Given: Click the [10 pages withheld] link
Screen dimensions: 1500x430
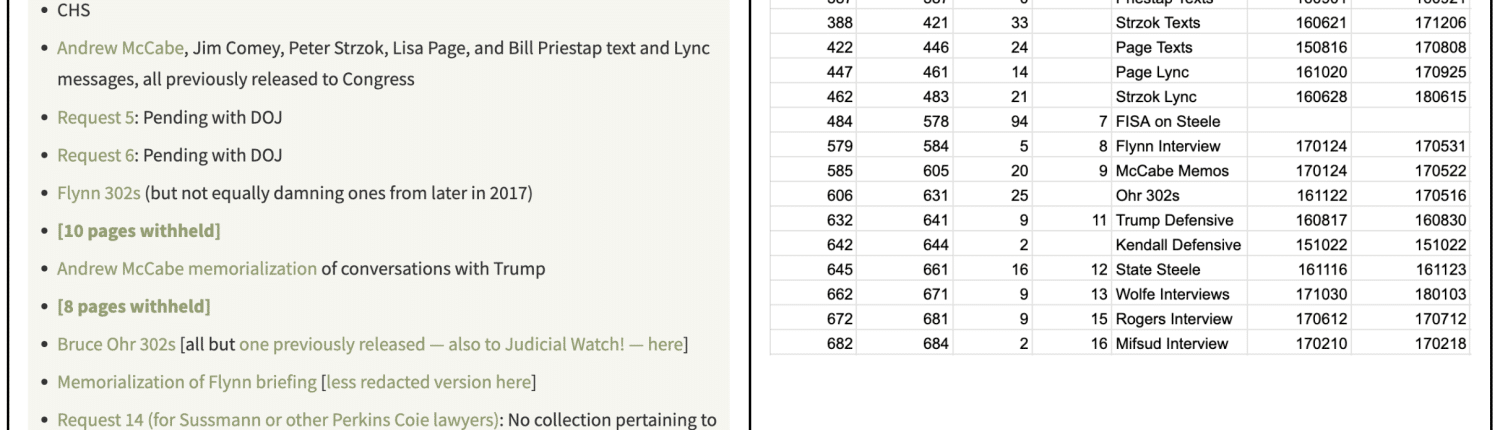Looking at the screenshot, I should coord(139,231).
